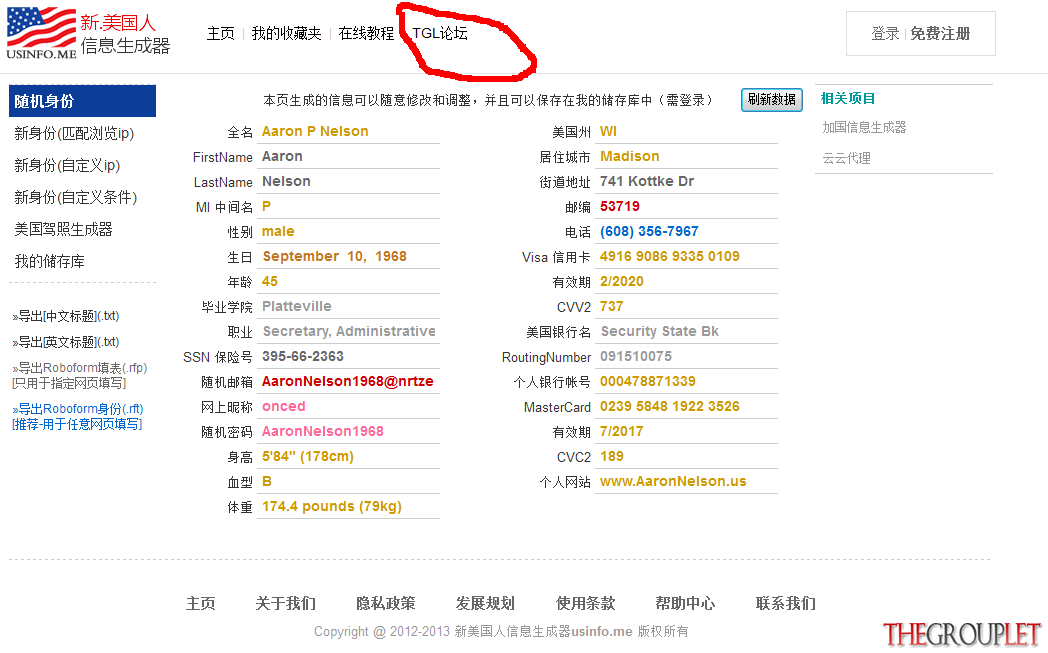Click the 职业 field Secretary, Administrative
The image size is (1048, 653).
pos(348,332)
